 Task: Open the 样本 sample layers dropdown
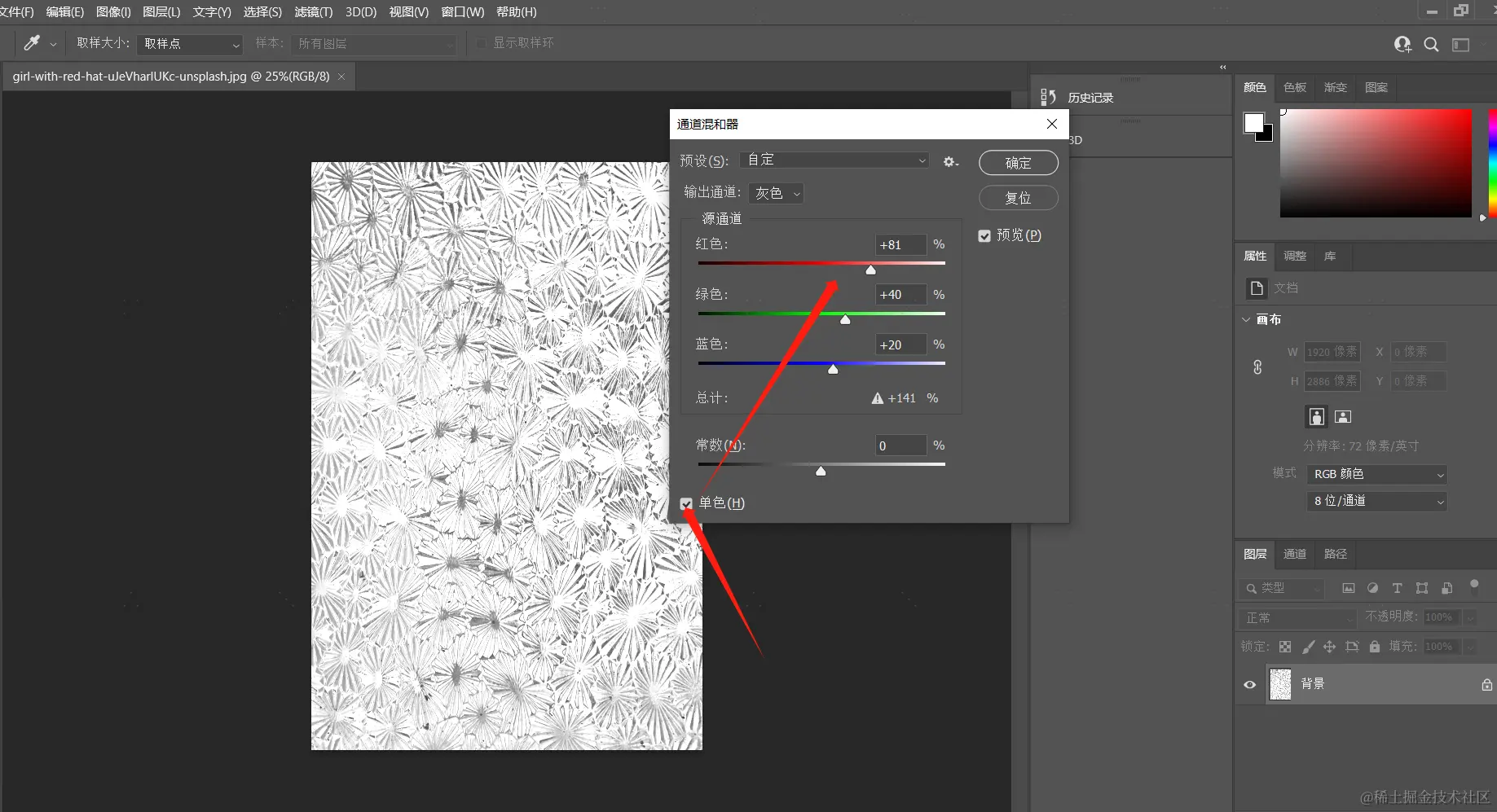click(x=373, y=44)
